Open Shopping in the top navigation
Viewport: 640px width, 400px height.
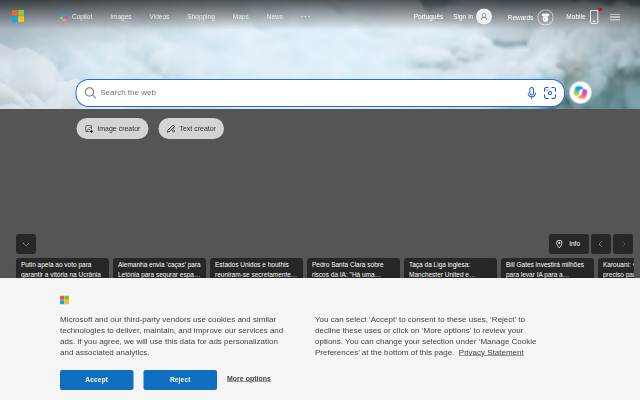(x=201, y=17)
